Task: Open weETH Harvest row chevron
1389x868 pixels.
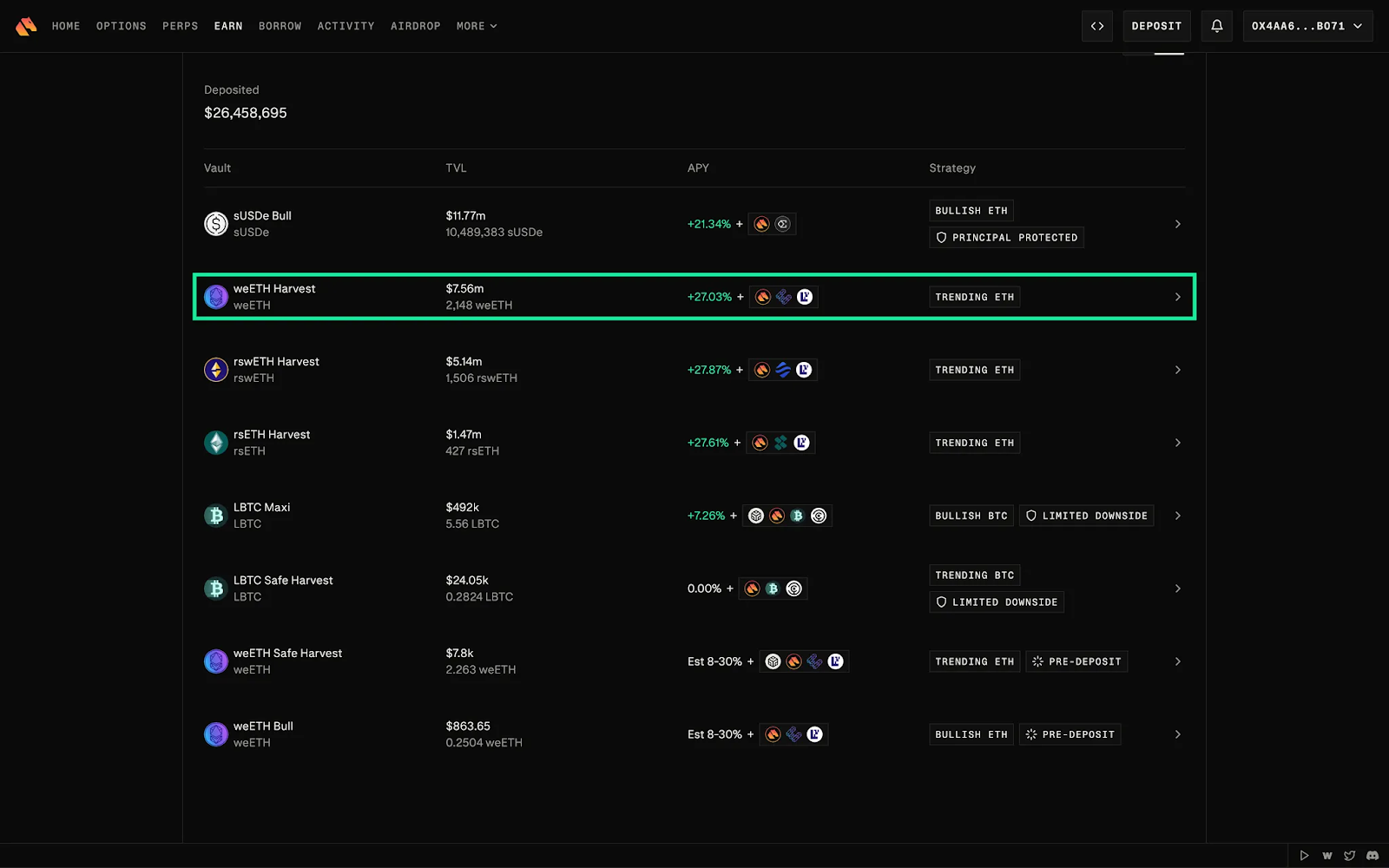Action: (x=1178, y=297)
